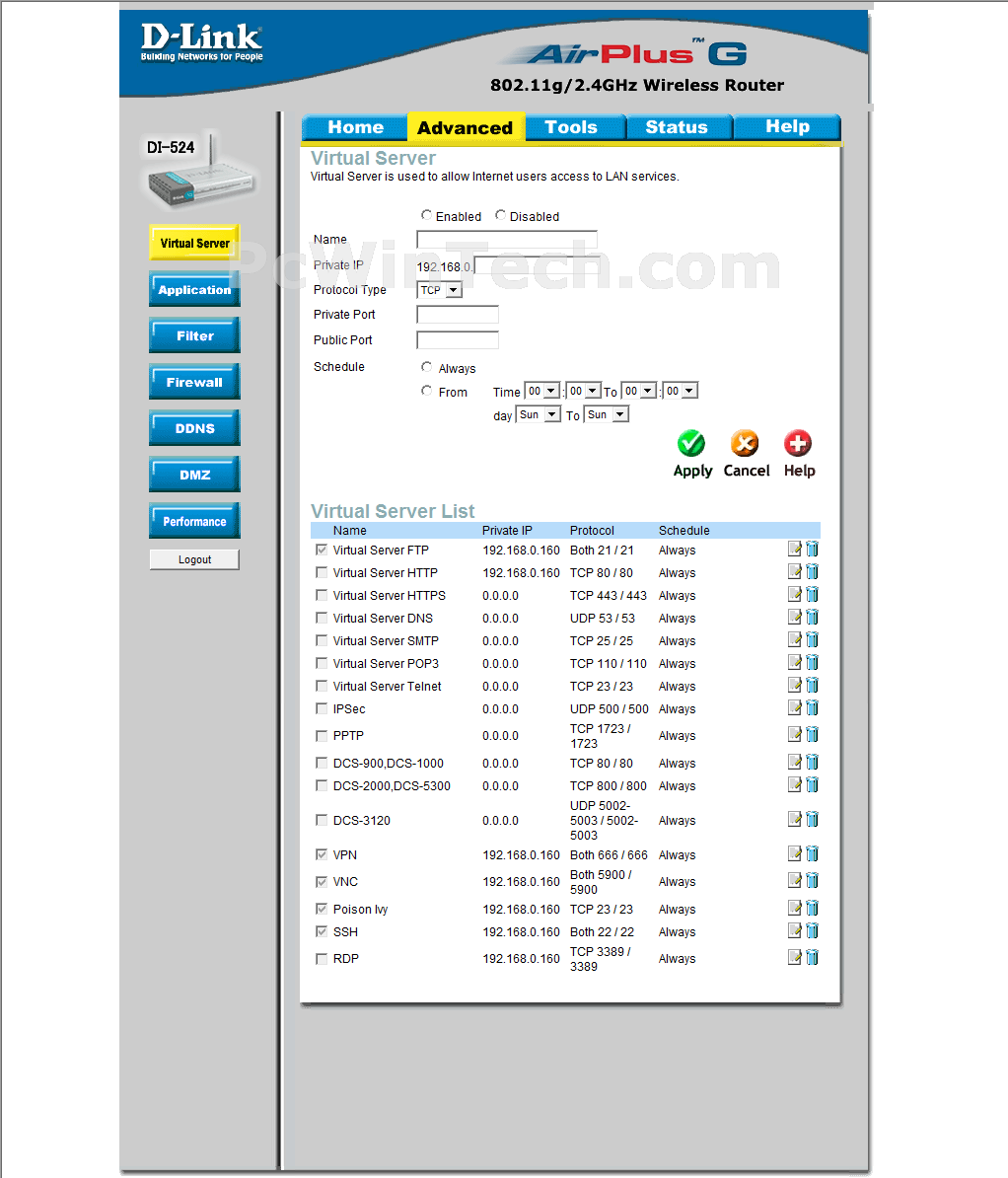Viewport: 1008px width, 1178px height.
Task: Switch to the Home tab
Action: tap(354, 127)
